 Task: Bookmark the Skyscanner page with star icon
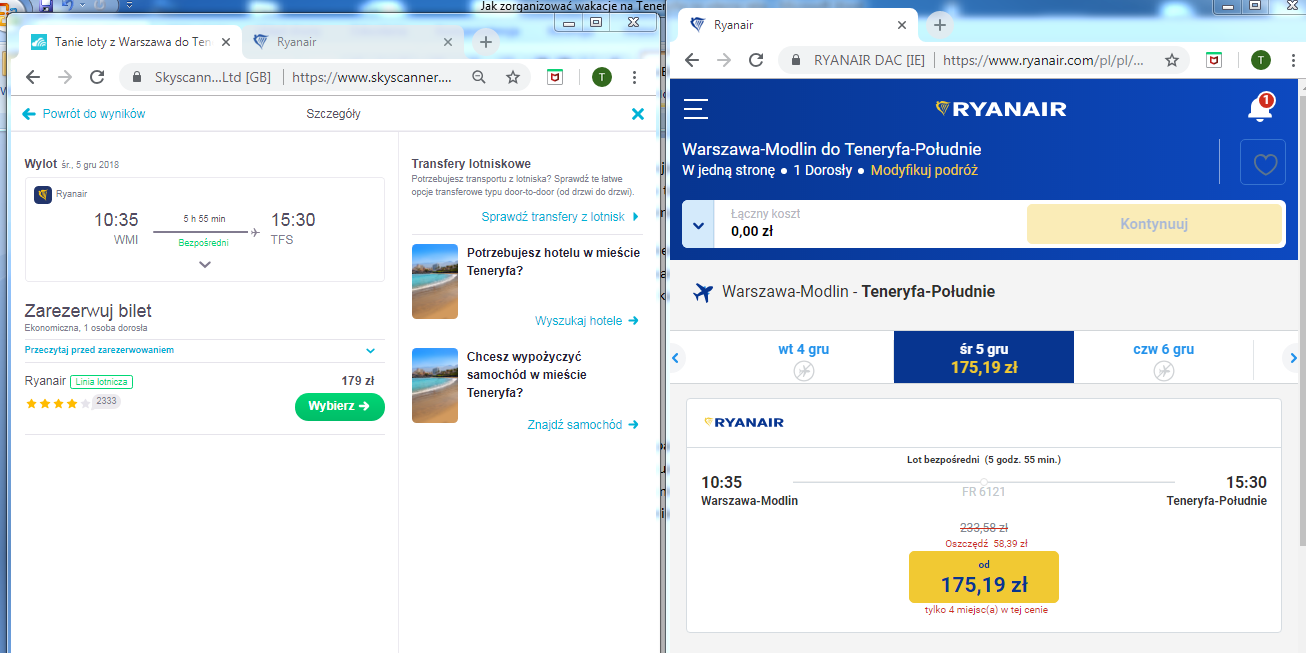pos(513,77)
